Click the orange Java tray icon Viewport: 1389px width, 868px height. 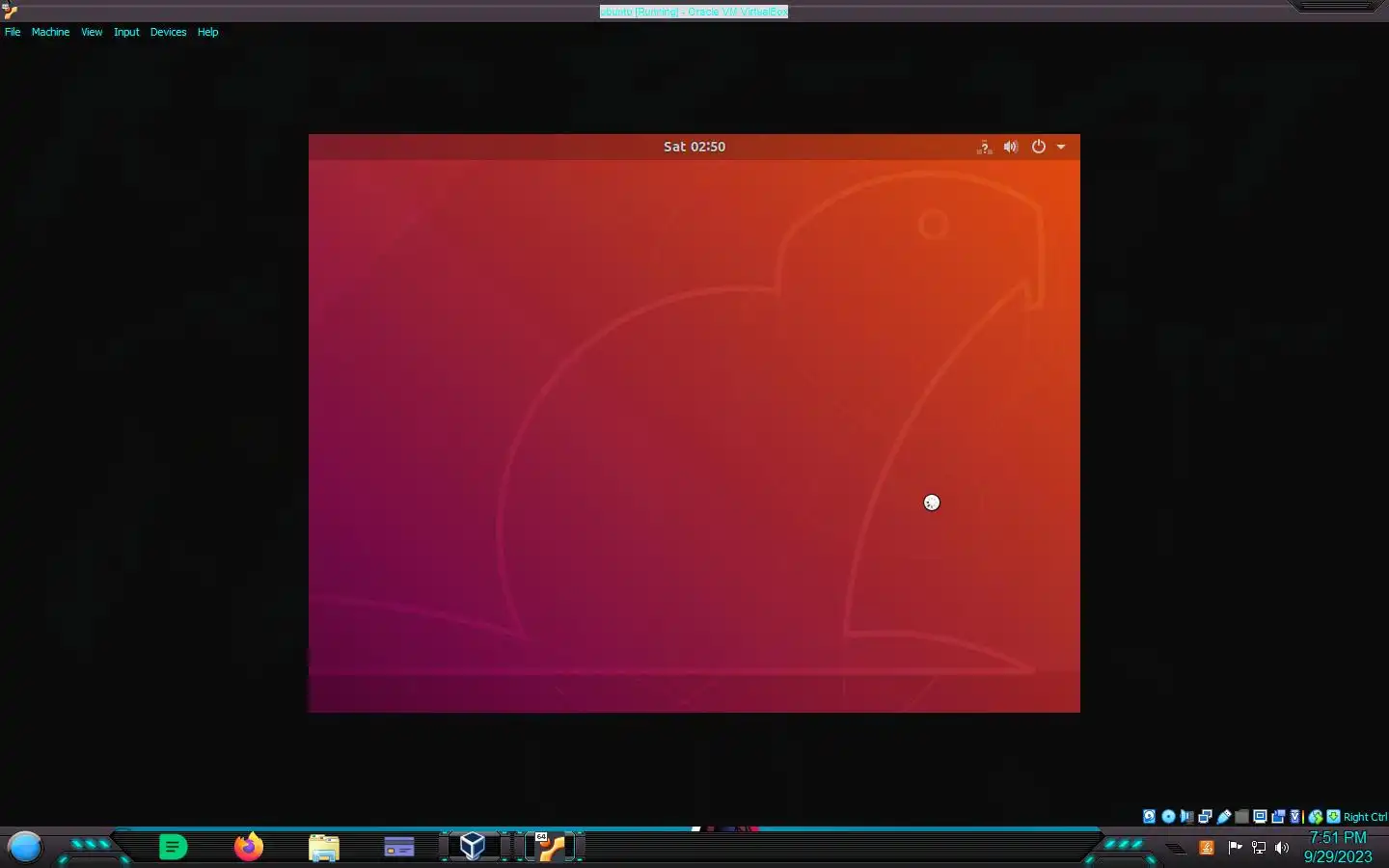(x=1207, y=848)
